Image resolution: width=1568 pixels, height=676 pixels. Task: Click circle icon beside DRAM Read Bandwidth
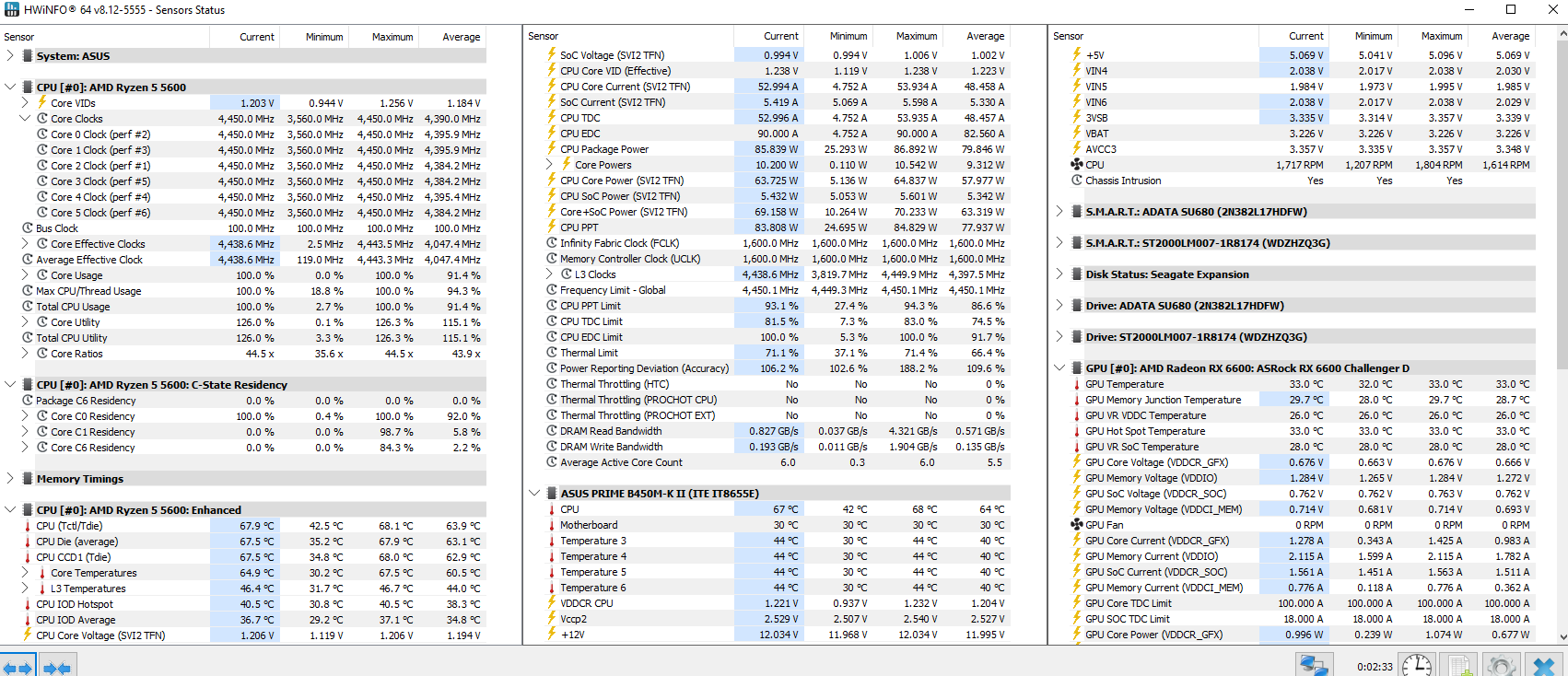(x=552, y=431)
